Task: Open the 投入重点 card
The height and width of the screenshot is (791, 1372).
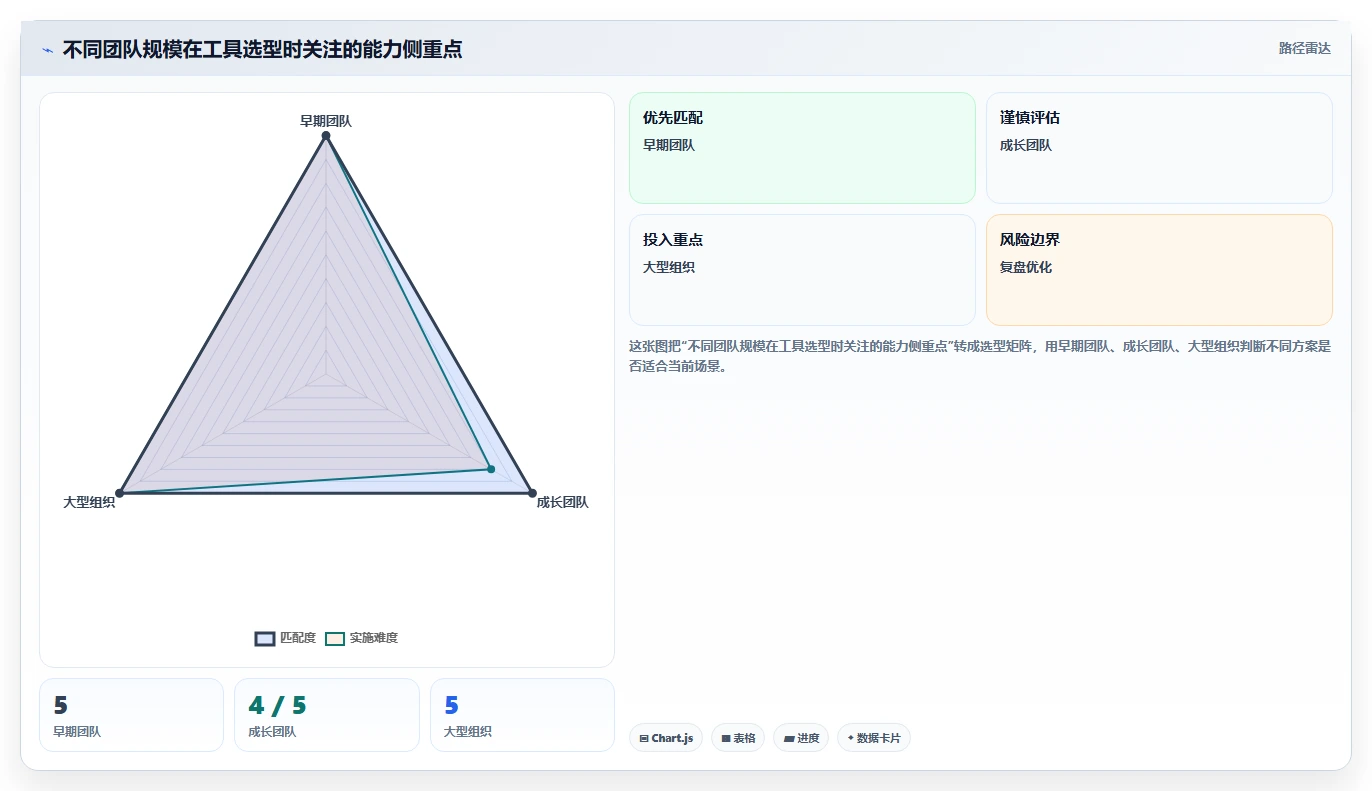Action: pyautogui.click(x=802, y=270)
